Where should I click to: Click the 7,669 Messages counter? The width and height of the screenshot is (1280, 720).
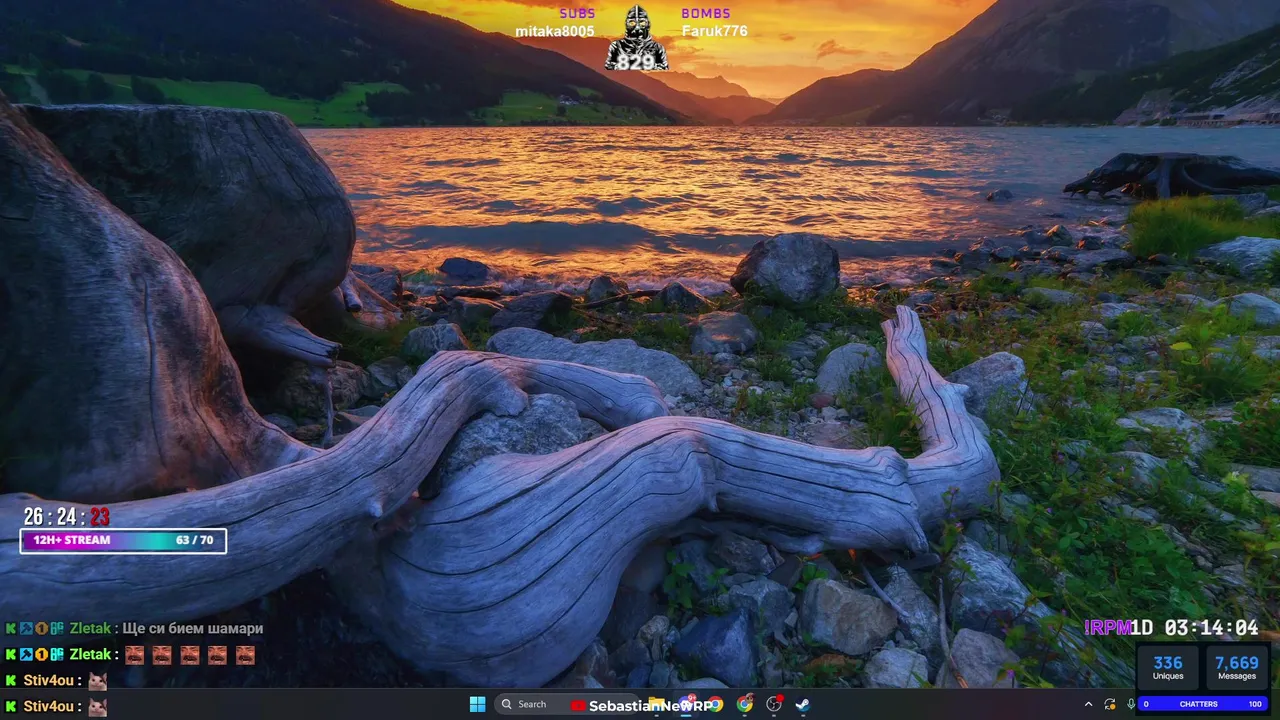coord(1237,667)
